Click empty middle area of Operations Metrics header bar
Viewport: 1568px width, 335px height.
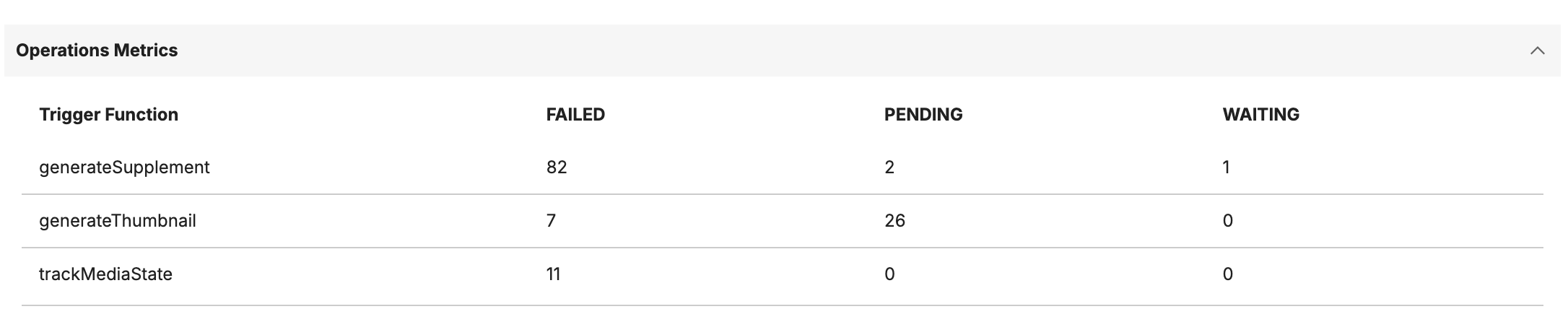tap(794, 51)
